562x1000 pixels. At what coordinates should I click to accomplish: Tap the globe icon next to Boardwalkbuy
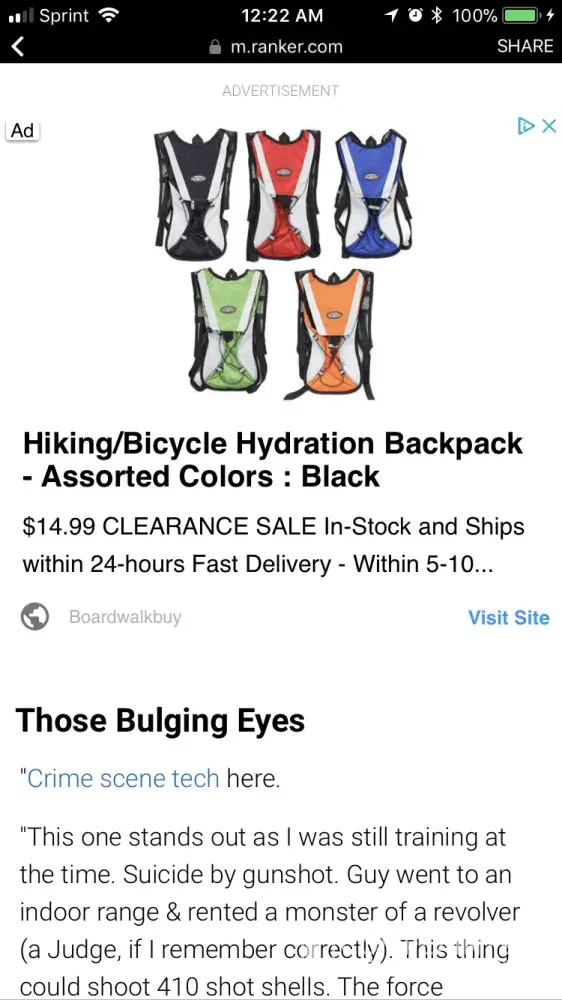(35, 617)
